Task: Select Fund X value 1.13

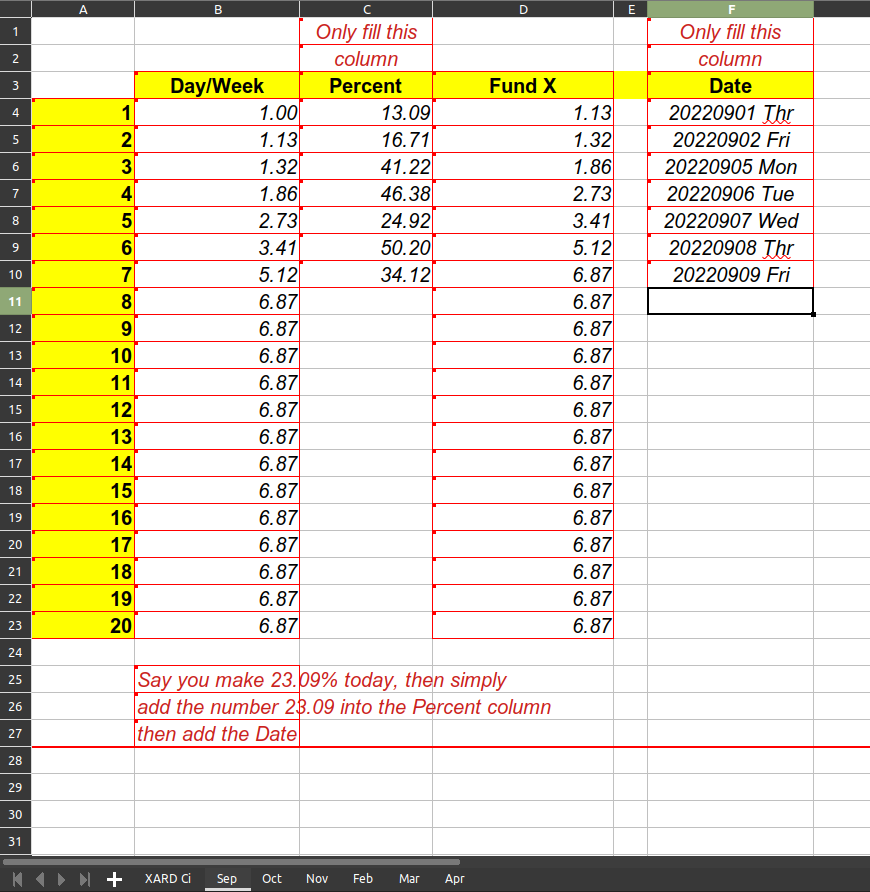Action: (523, 113)
